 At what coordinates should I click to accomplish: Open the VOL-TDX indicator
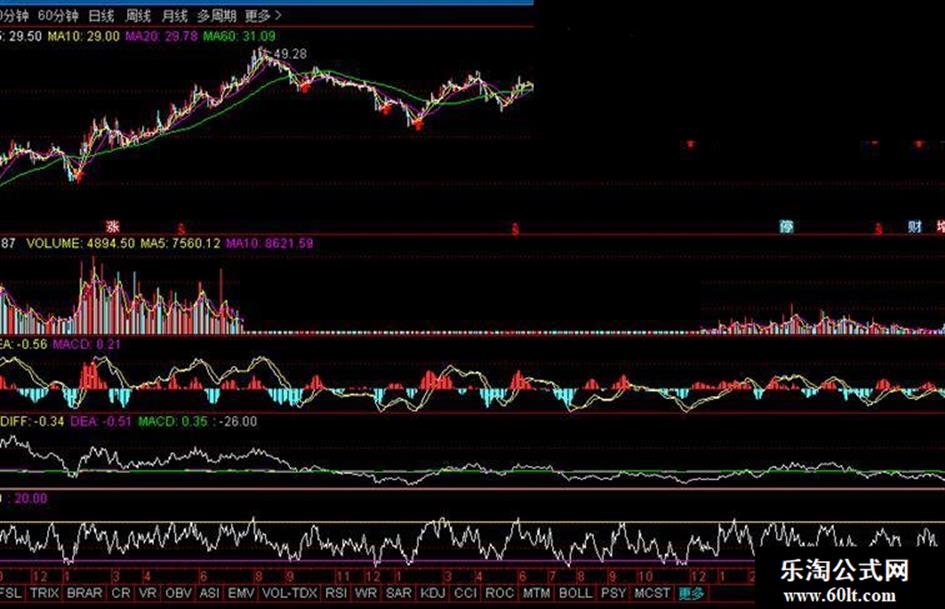click(289, 593)
